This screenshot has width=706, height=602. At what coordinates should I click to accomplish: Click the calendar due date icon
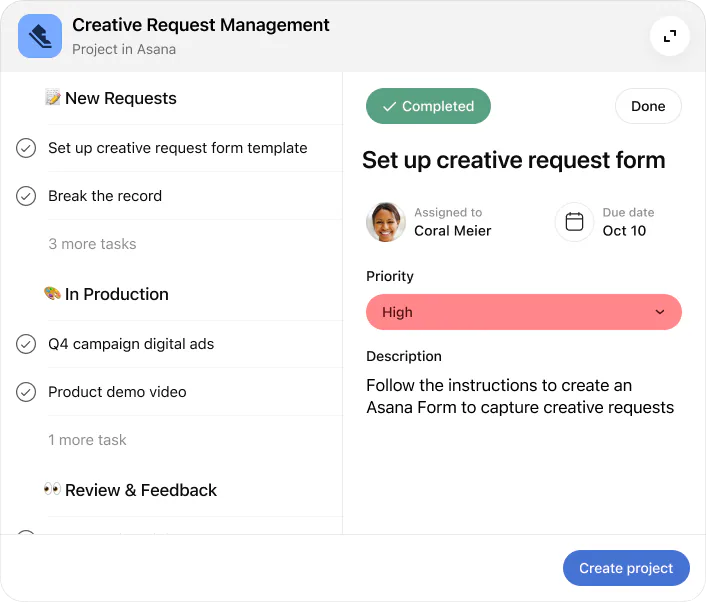[x=574, y=222]
